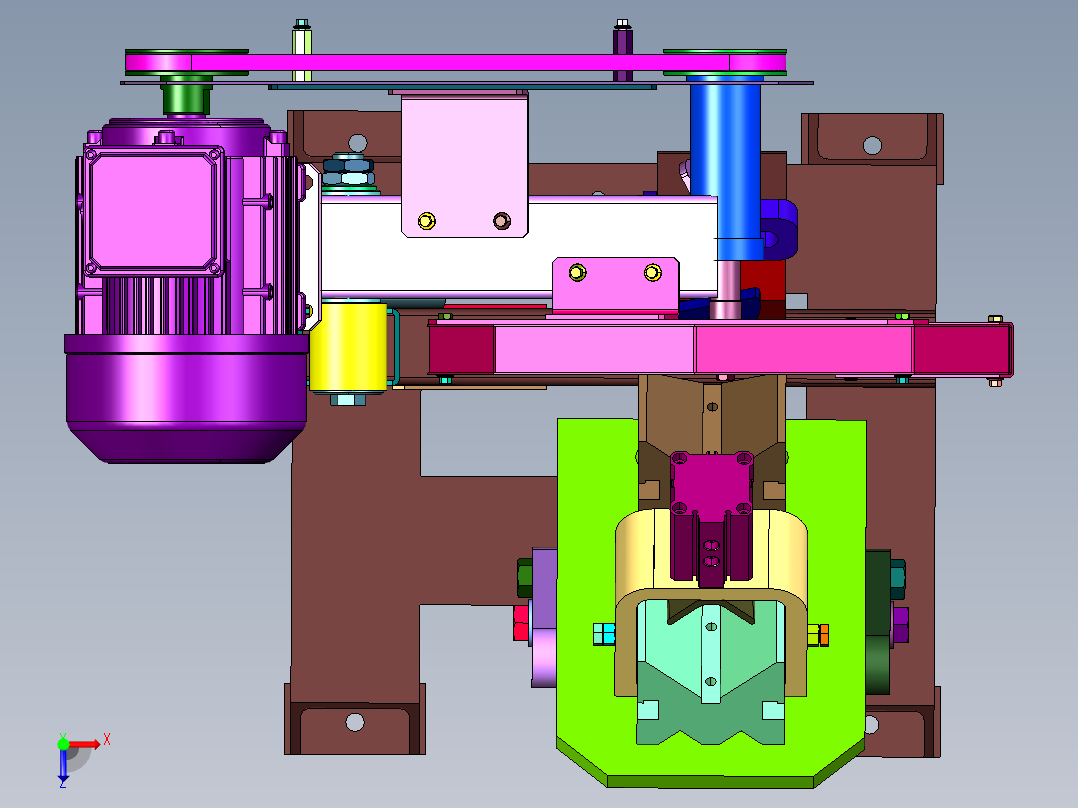
Task: Select the lavender side plate left of base
Action: tap(544, 618)
